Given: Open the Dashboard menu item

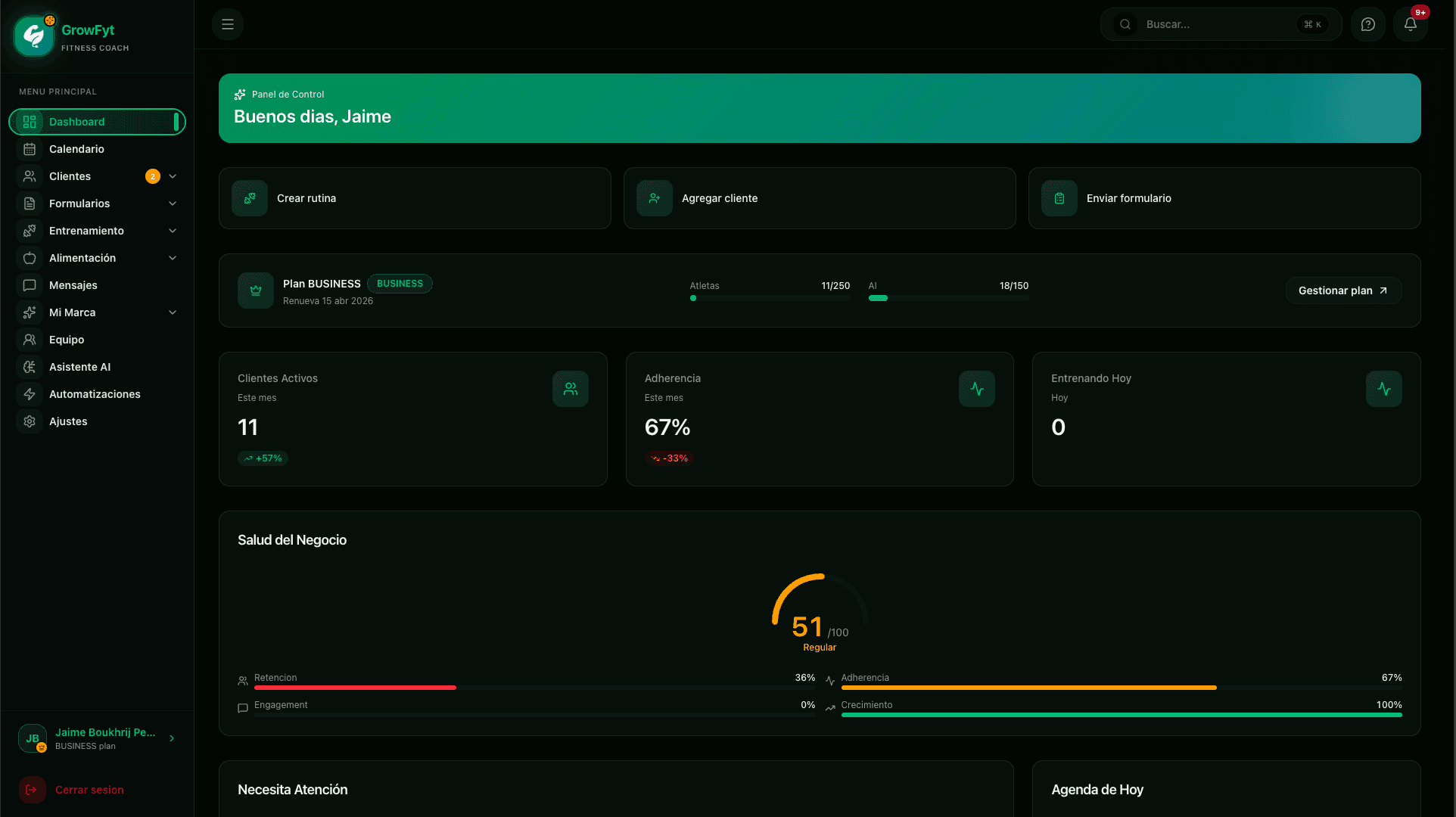Looking at the screenshot, I should pos(76,122).
